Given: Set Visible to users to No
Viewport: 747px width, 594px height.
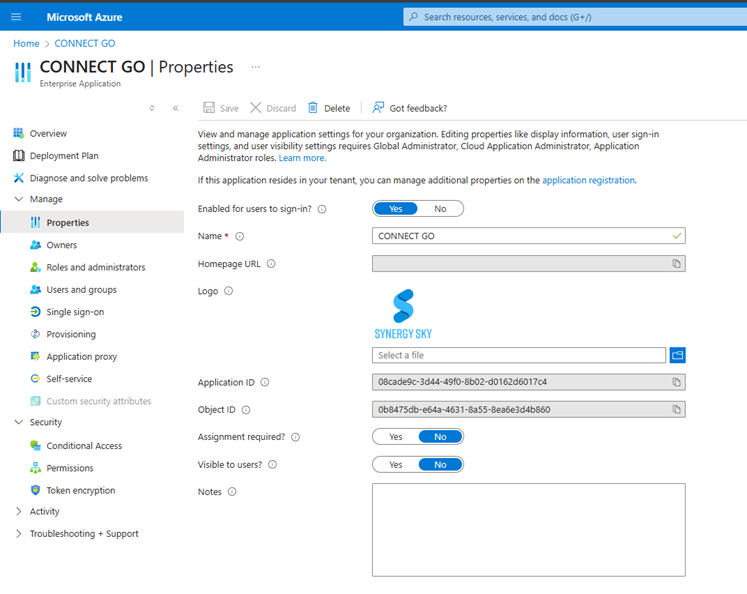Looking at the screenshot, I should click(x=440, y=464).
